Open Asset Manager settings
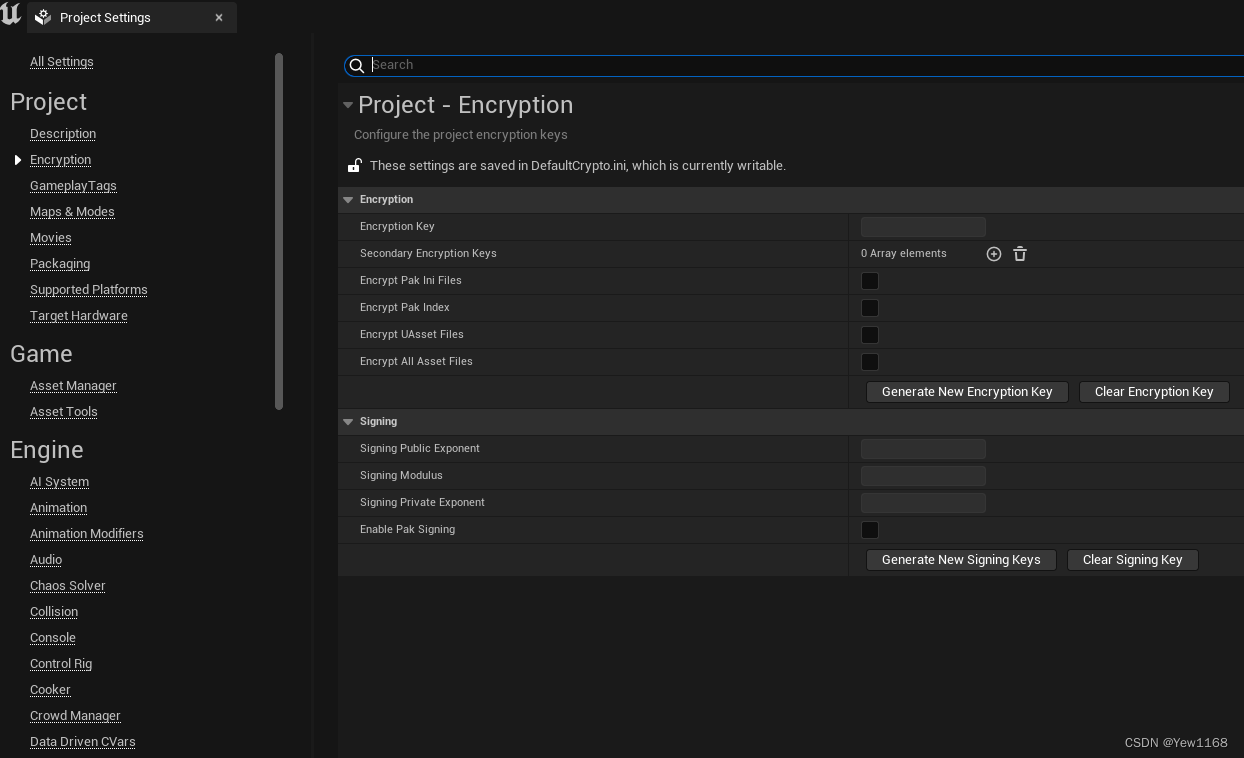This screenshot has height=758, width=1244. click(x=73, y=386)
